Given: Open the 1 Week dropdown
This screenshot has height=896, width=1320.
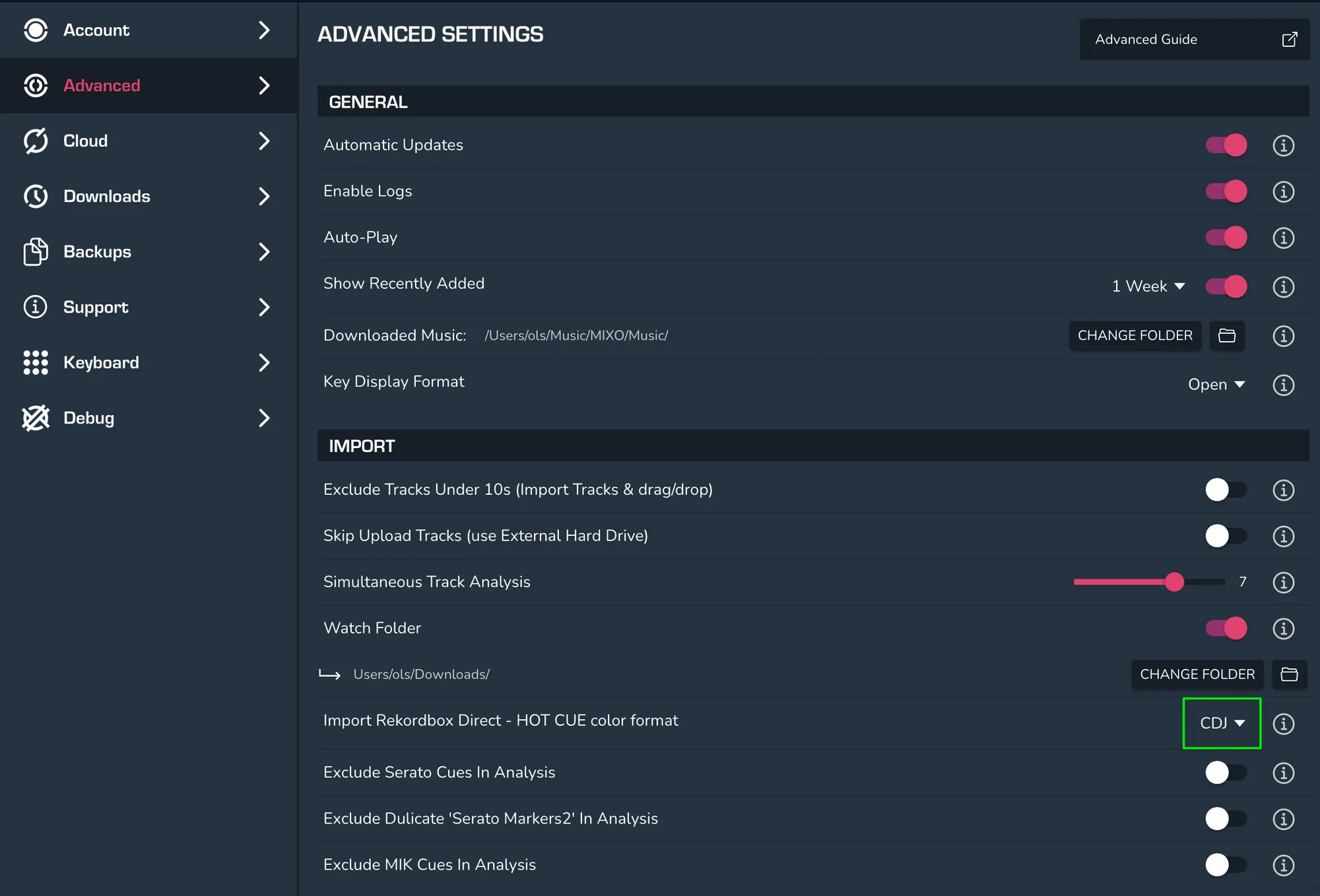Looking at the screenshot, I should point(1148,286).
